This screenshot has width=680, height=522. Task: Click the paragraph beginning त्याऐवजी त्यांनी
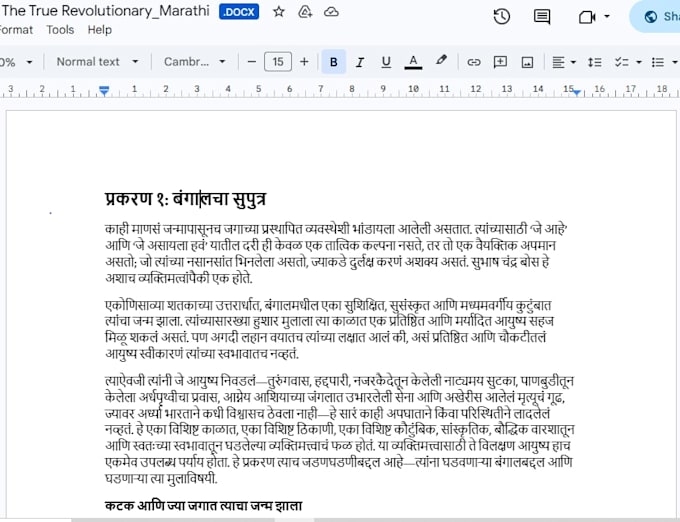[340, 430]
